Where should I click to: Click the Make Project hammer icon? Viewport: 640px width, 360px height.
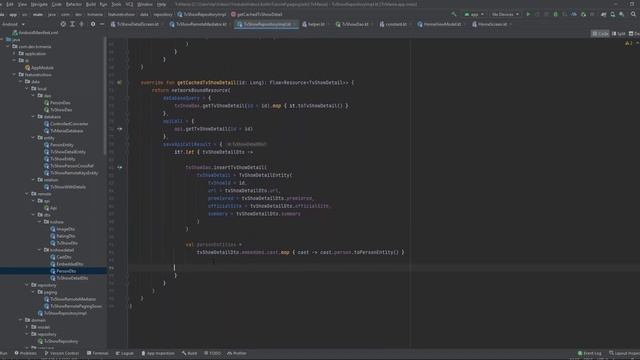[453, 14]
